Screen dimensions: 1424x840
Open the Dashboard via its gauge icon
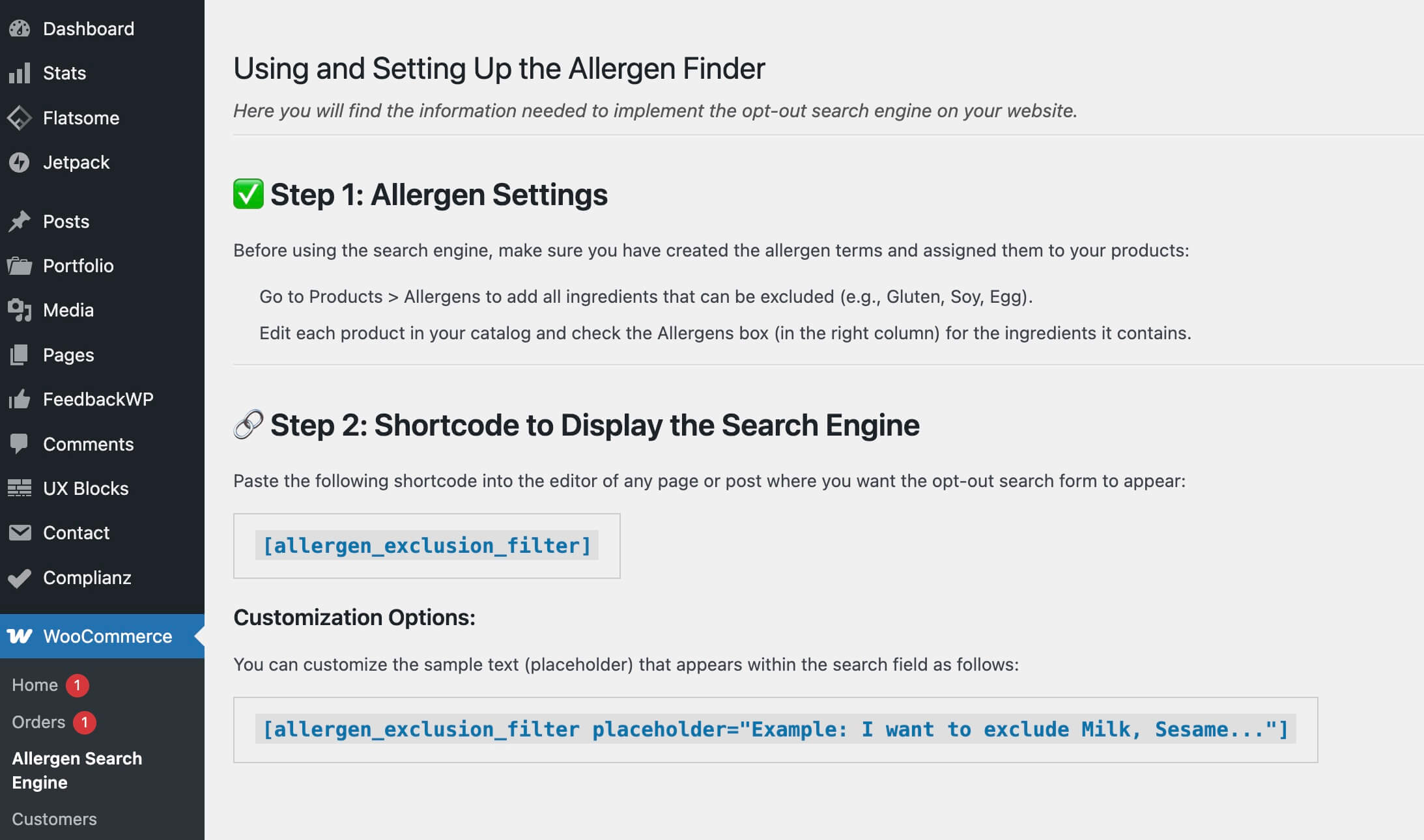[x=20, y=28]
